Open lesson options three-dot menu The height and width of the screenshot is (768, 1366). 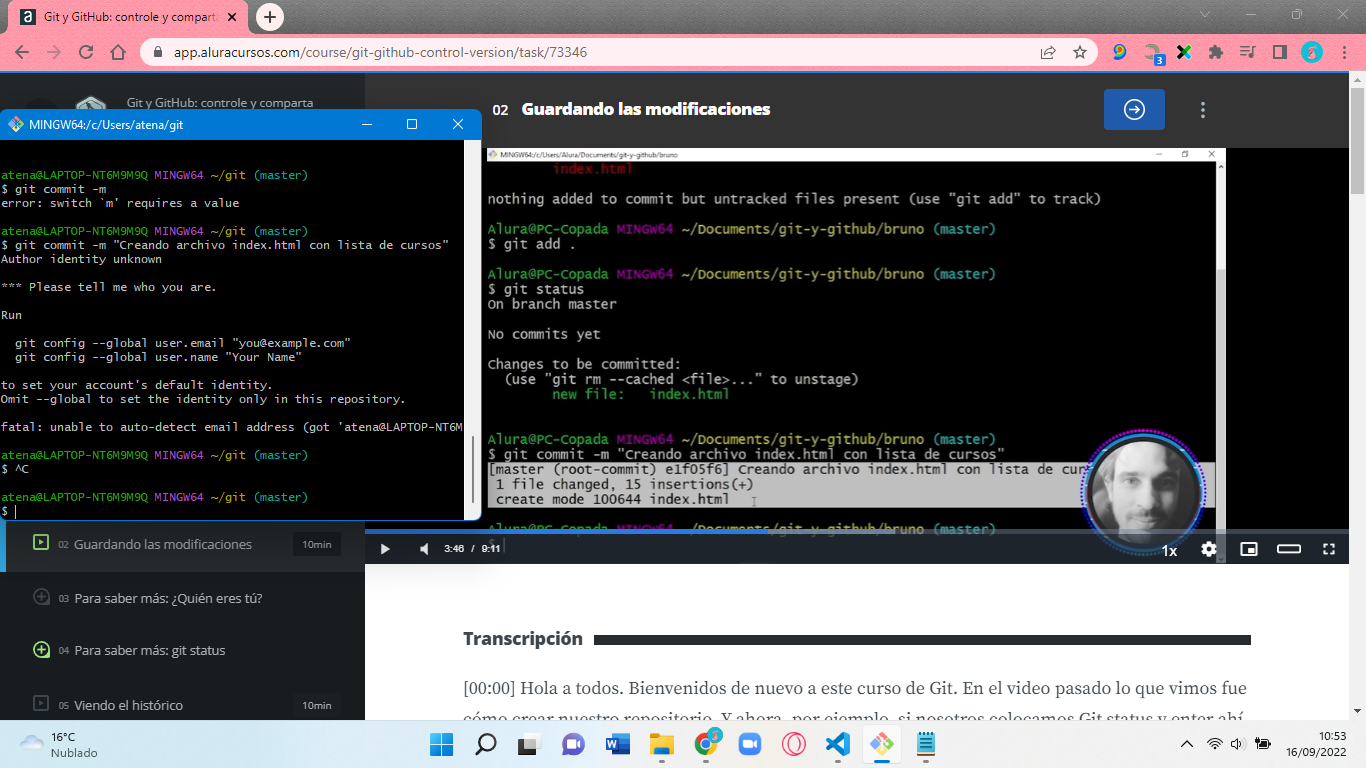coord(1203,110)
